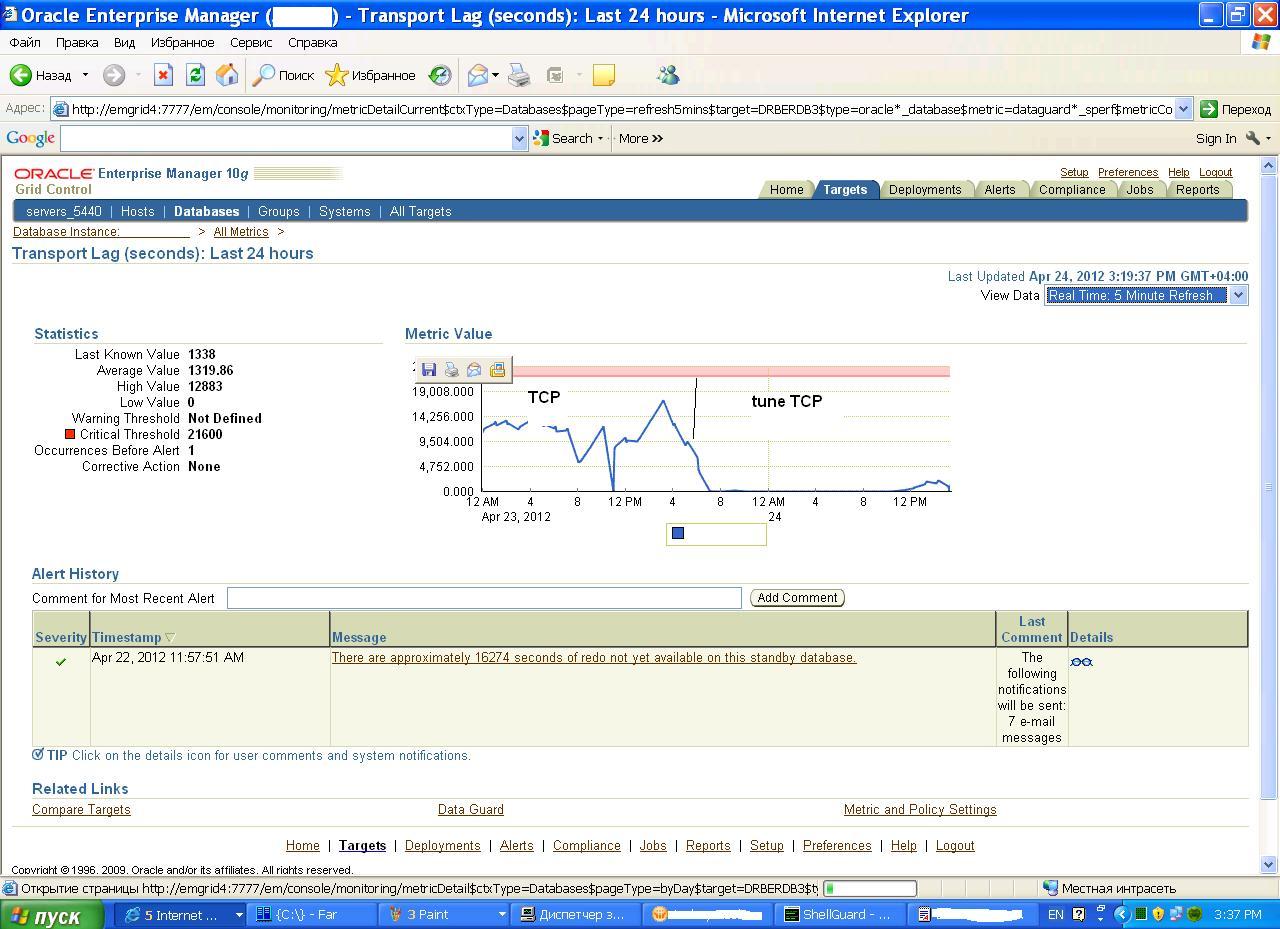Open the Сервис menu

(x=250, y=43)
